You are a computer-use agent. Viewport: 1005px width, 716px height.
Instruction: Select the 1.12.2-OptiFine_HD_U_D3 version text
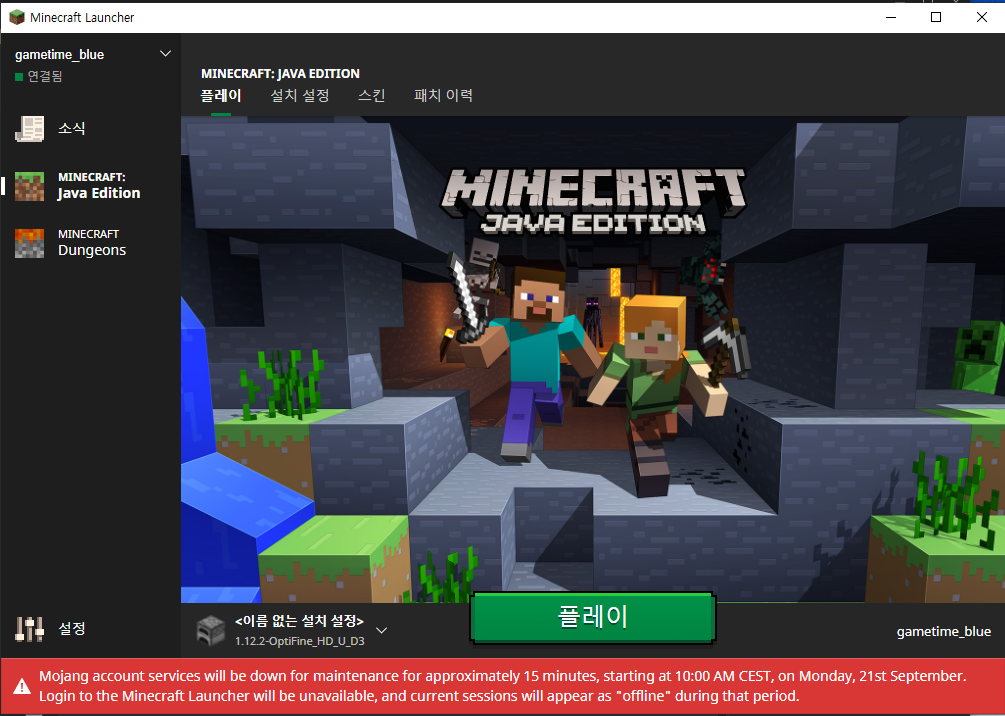[x=299, y=641]
